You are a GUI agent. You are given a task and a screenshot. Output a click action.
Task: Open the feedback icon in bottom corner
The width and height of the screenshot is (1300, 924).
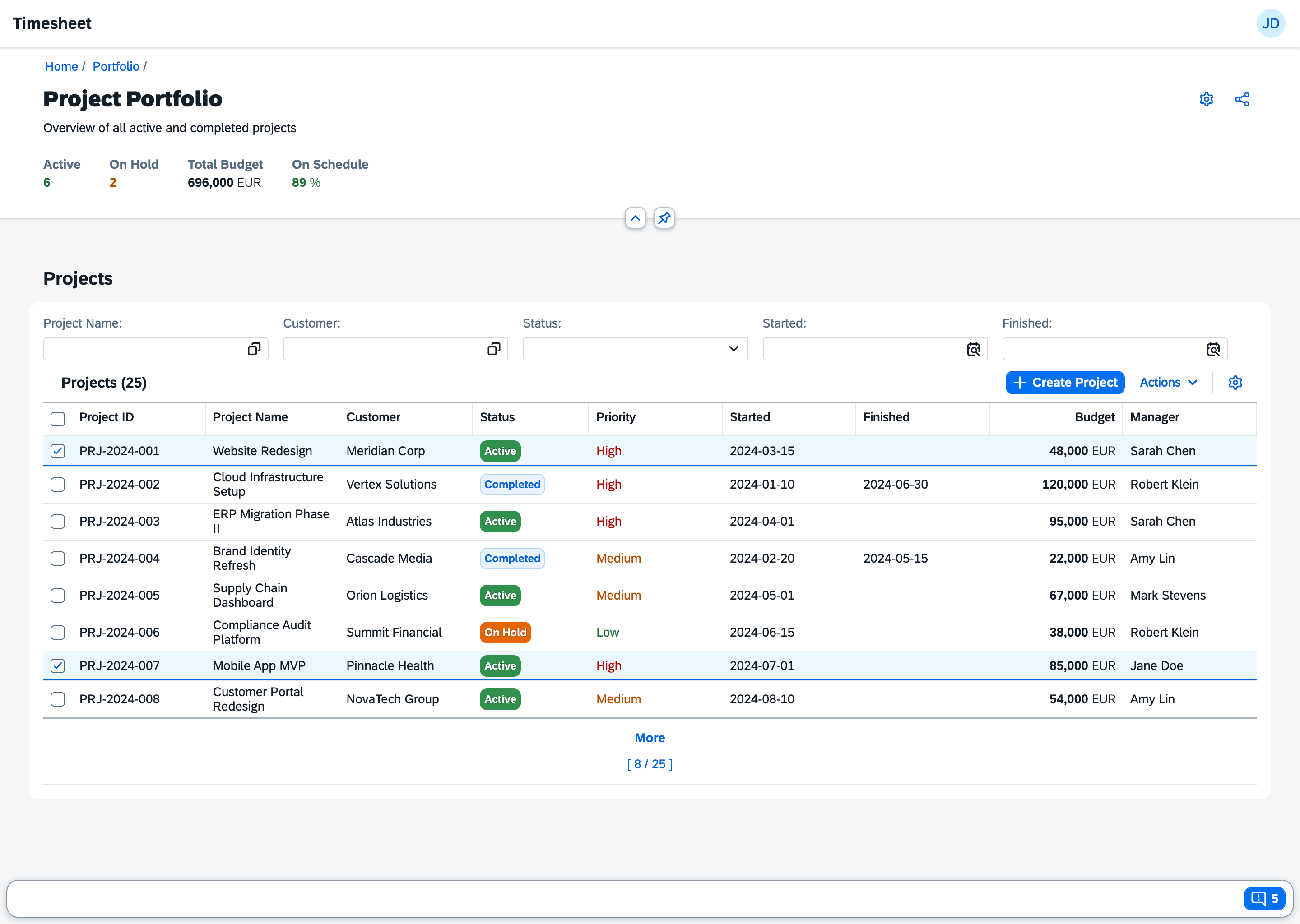1265,898
